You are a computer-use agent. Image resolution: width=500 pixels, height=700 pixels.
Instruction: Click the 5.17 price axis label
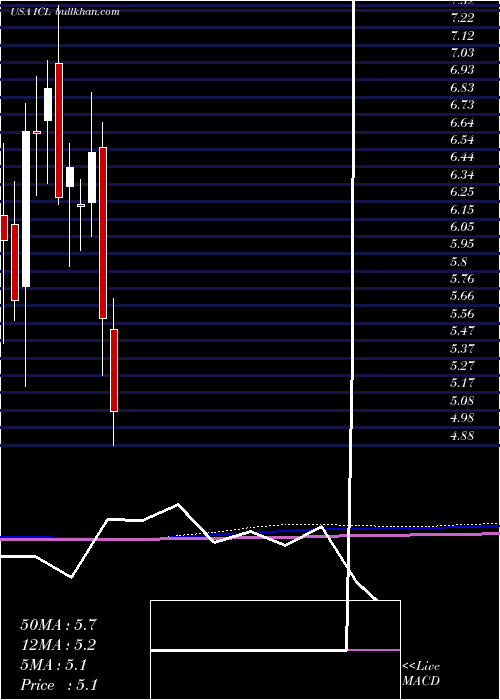click(x=462, y=383)
